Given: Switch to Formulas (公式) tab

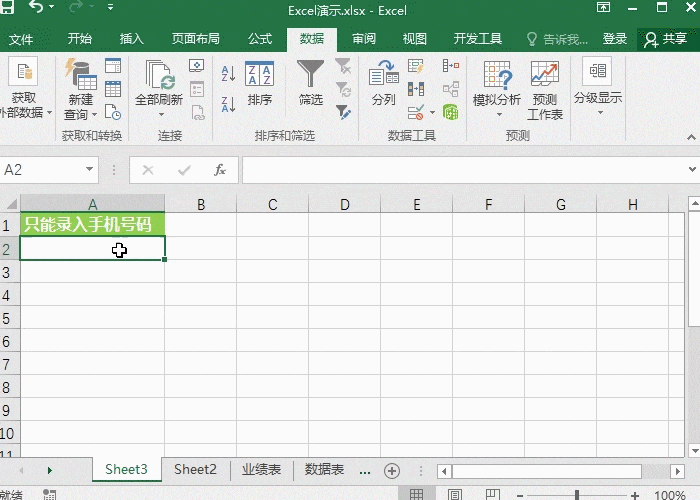Looking at the screenshot, I should pos(260,39).
